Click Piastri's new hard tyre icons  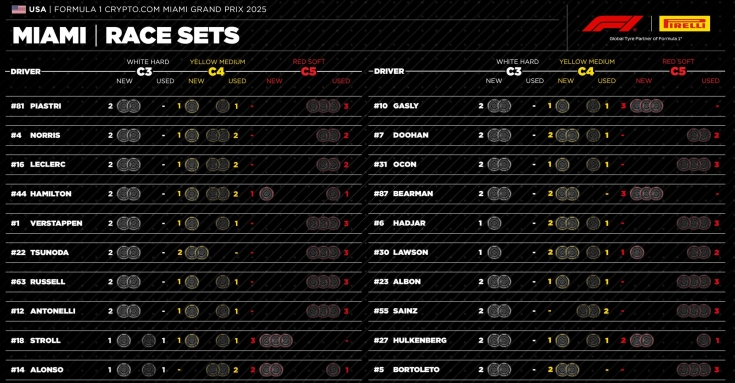128,106
